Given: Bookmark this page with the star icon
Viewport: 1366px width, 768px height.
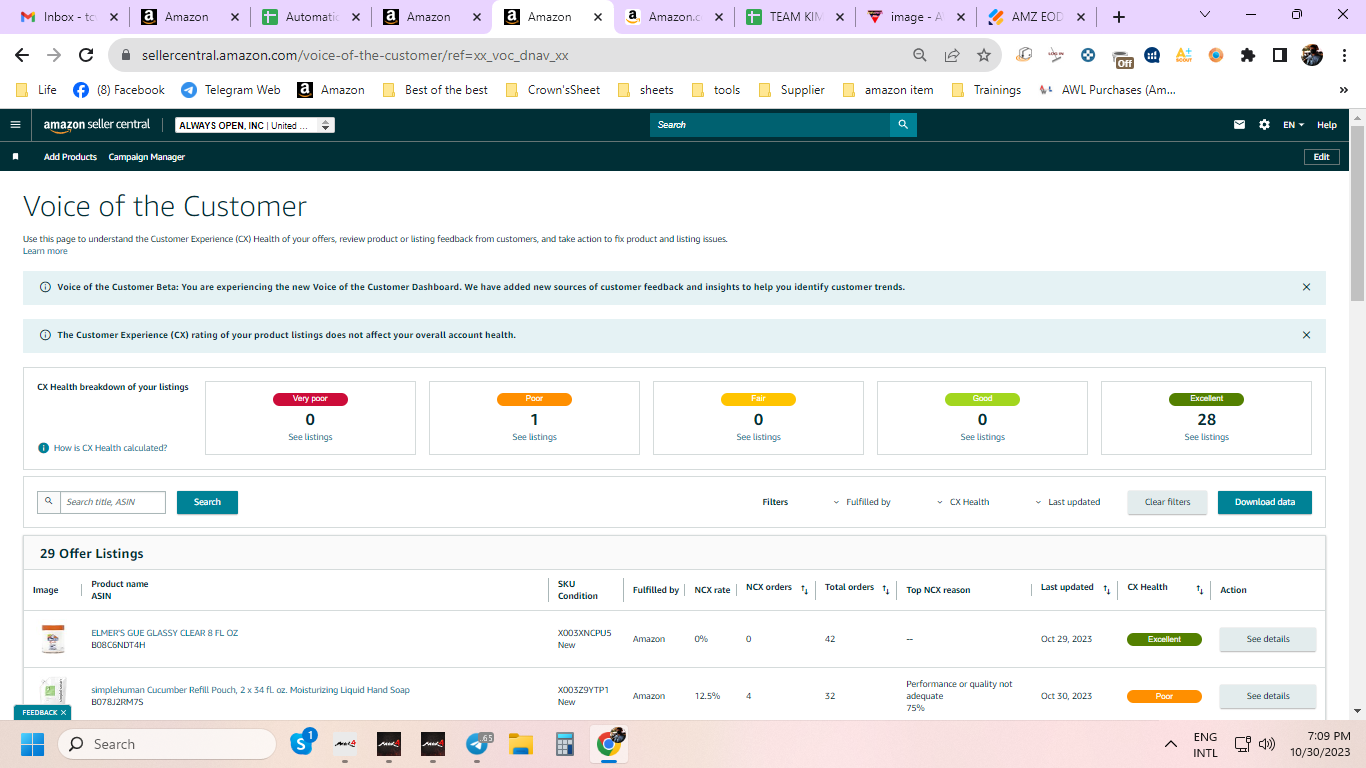Looking at the screenshot, I should coord(984,55).
